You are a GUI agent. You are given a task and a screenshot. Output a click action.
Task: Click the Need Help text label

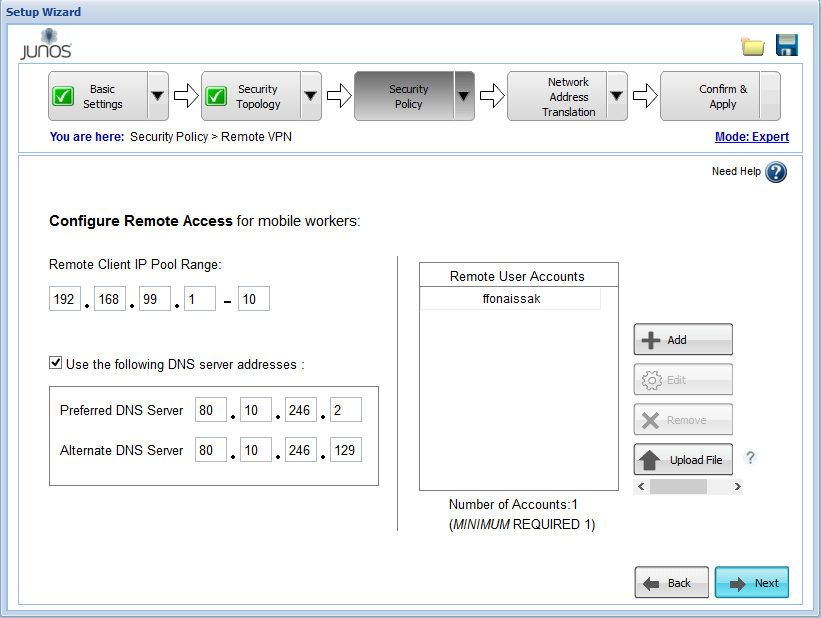736,171
